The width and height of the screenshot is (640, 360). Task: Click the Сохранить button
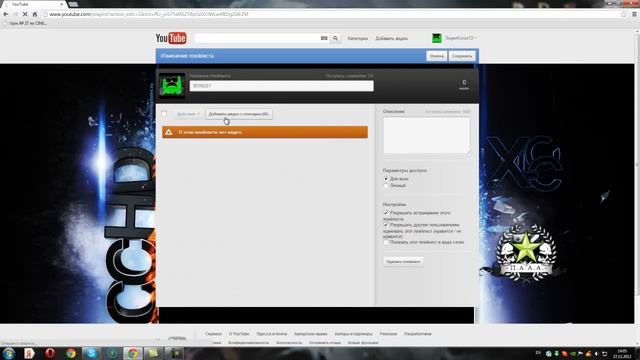pos(462,56)
